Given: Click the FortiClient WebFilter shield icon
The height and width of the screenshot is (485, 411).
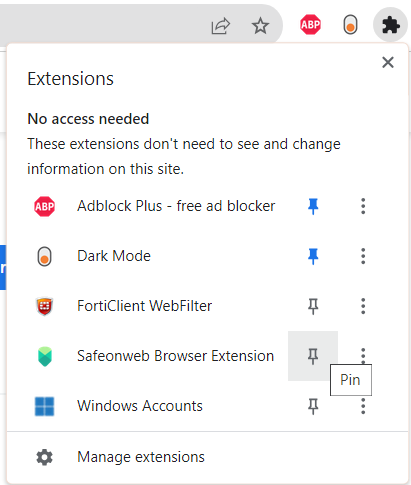Looking at the screenshot, I should [x=44, y=306].
